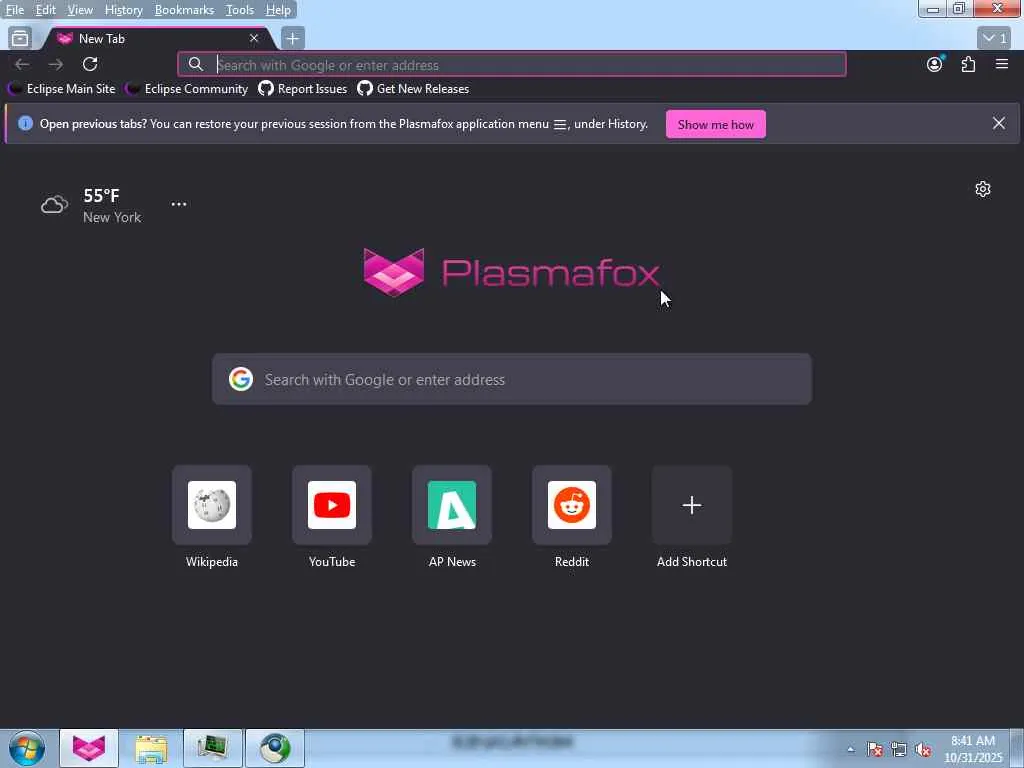This screenshot has width=1024, height=768.
Task: Click the Show me how button
Action: click(x=716, y=124)
